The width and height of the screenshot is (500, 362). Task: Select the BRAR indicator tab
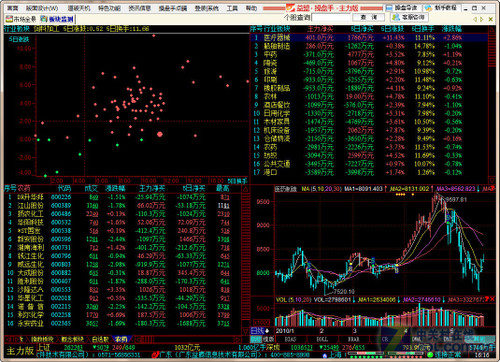click(x=354, y=339)
